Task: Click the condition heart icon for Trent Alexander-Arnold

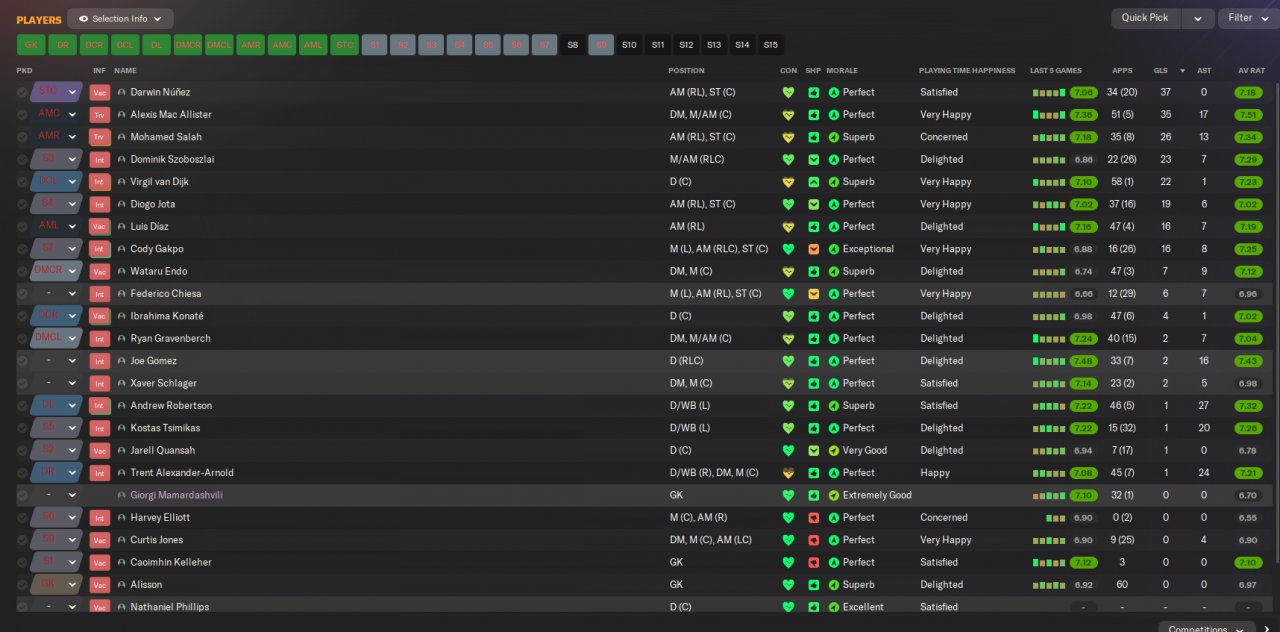Action: (788, 473)
